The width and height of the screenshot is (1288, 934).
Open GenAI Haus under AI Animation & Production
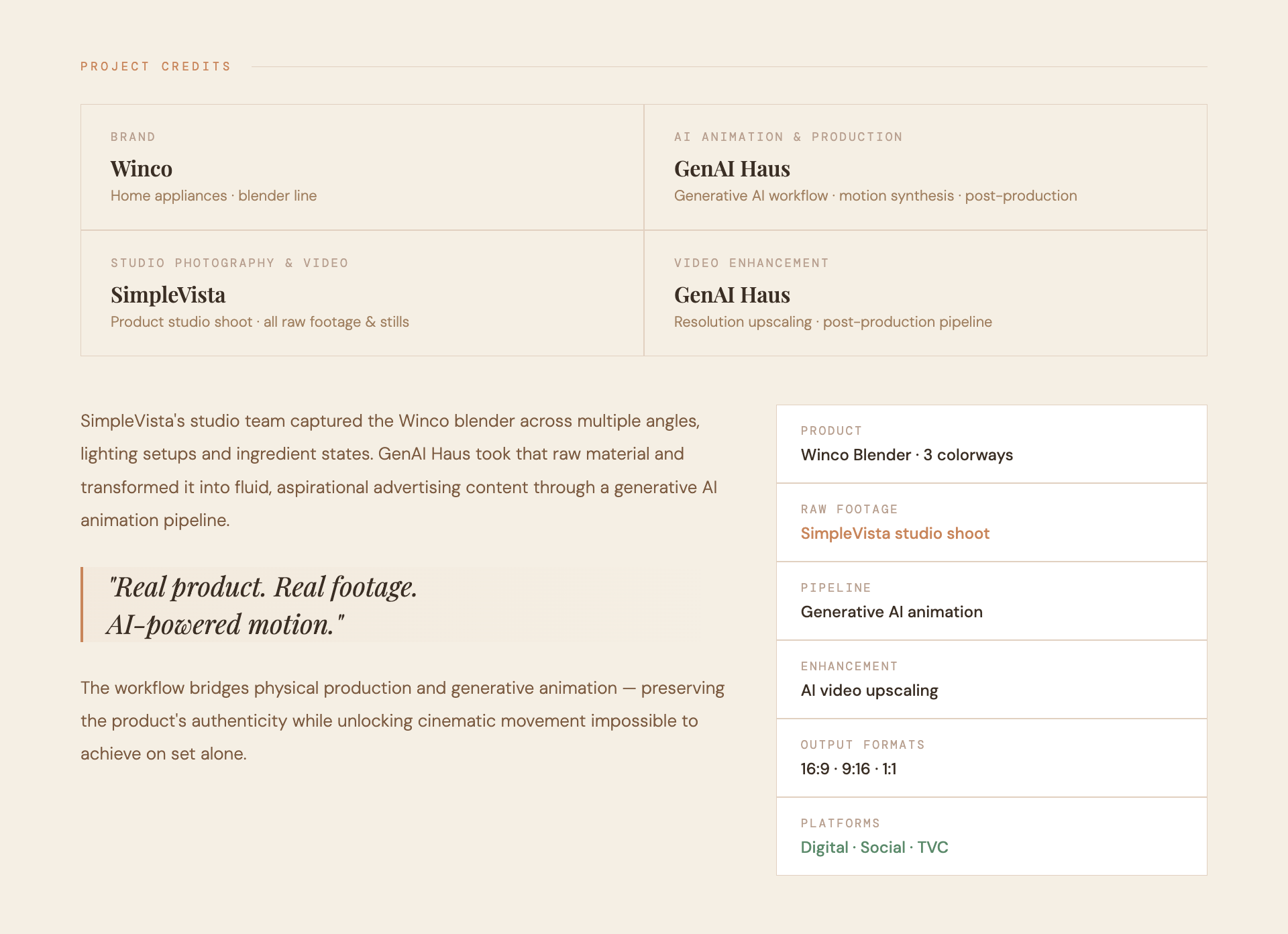(732, 168)
